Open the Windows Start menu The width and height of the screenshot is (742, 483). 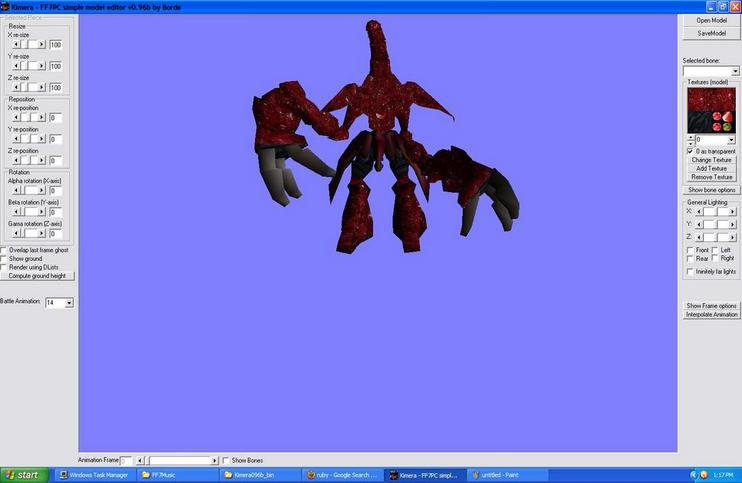tap(25, 475)
